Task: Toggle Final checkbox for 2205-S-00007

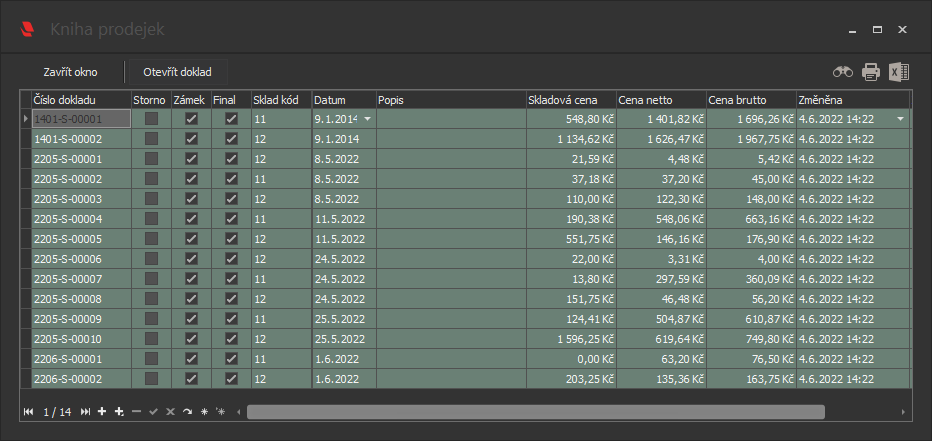Action: point(231,279)
